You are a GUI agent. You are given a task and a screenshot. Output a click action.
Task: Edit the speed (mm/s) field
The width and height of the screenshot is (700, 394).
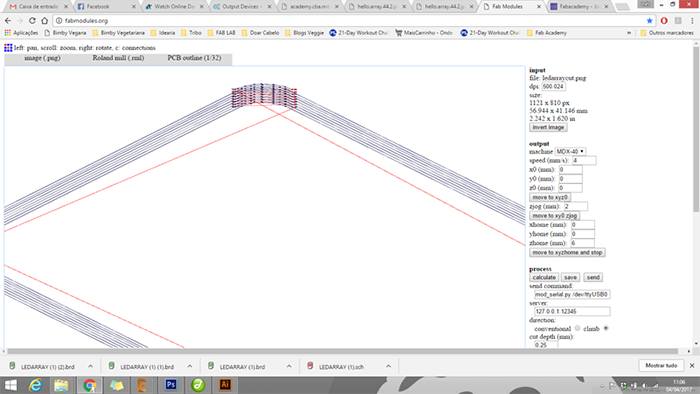pos(584,160)
